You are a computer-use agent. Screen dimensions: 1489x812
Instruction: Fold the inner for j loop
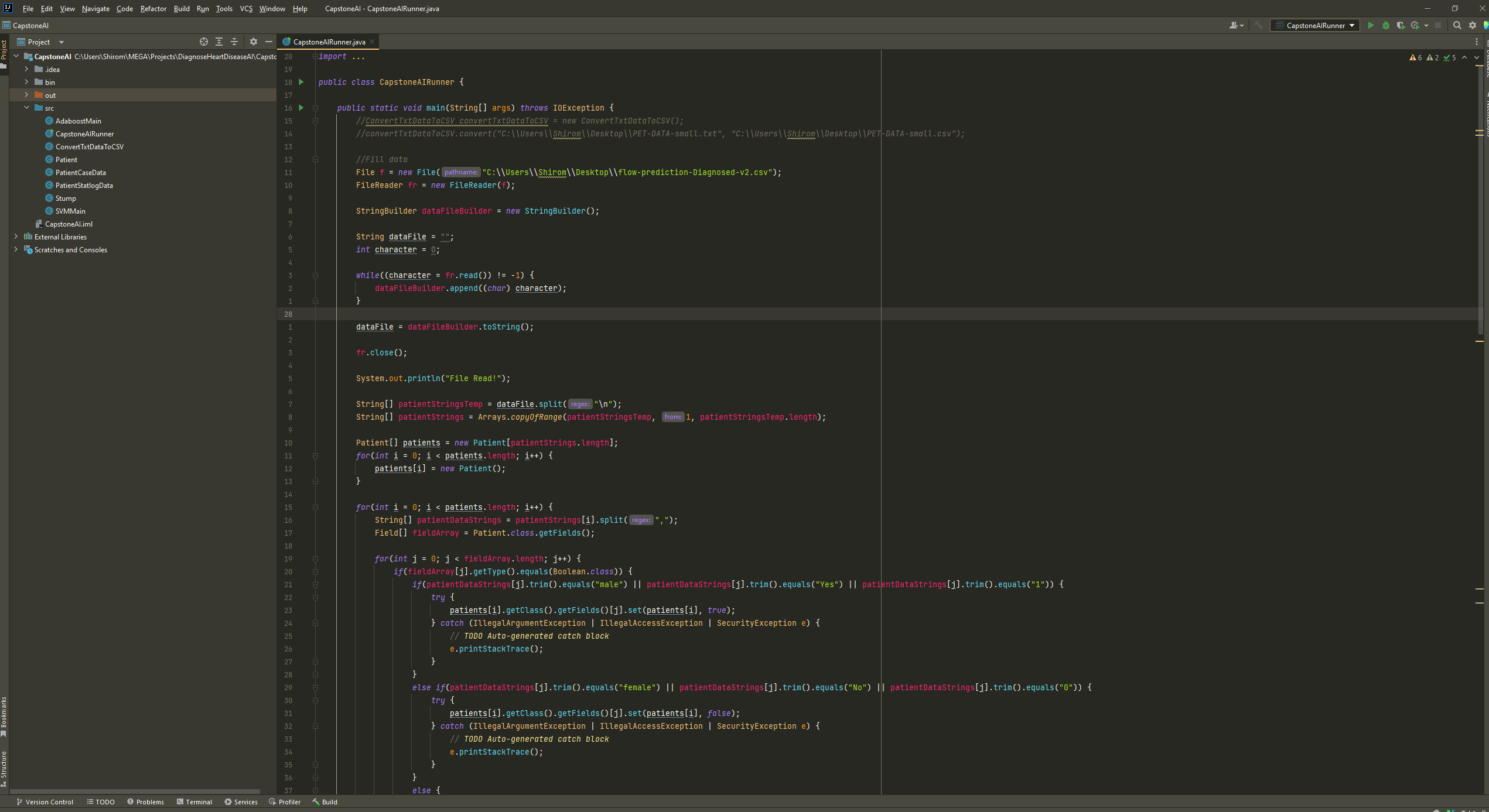(315, 559)
